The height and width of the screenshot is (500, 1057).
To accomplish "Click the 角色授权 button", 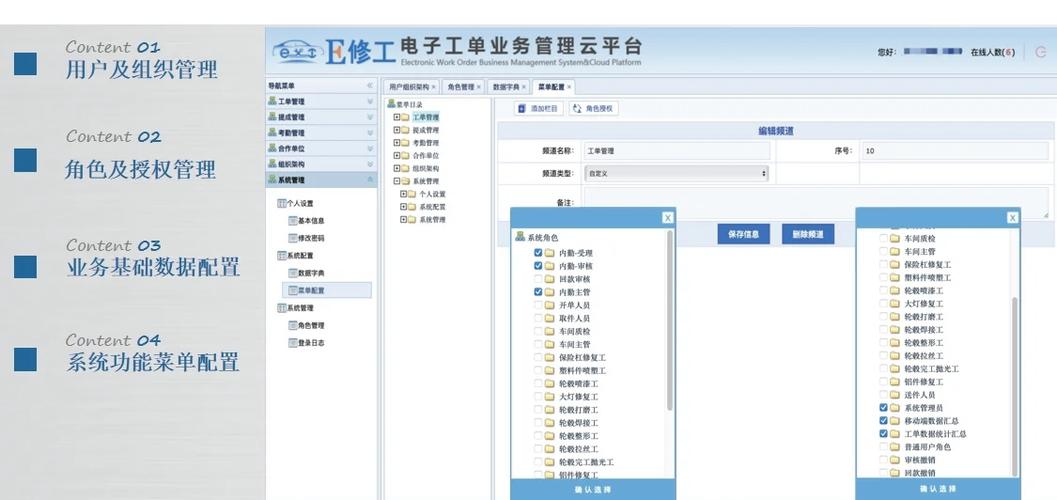I will click(593, 108).
